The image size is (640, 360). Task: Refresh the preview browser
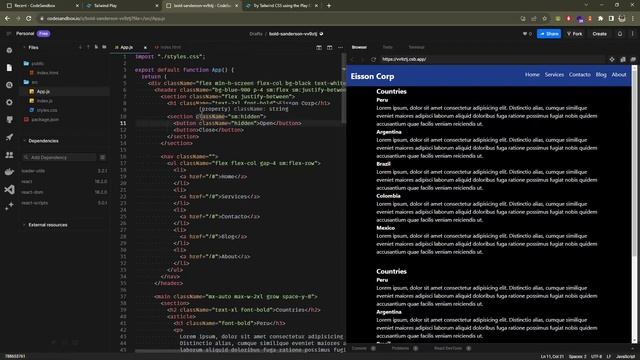pyautogui.click(x=373, y=59)
